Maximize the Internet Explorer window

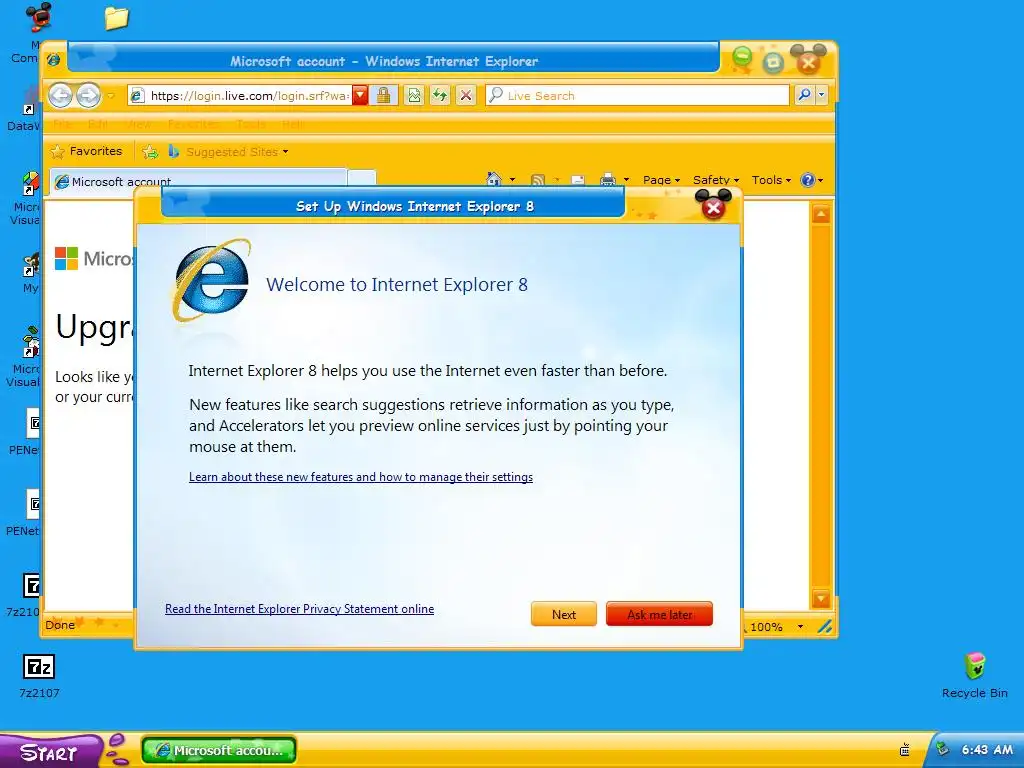[x=773, y=63]
